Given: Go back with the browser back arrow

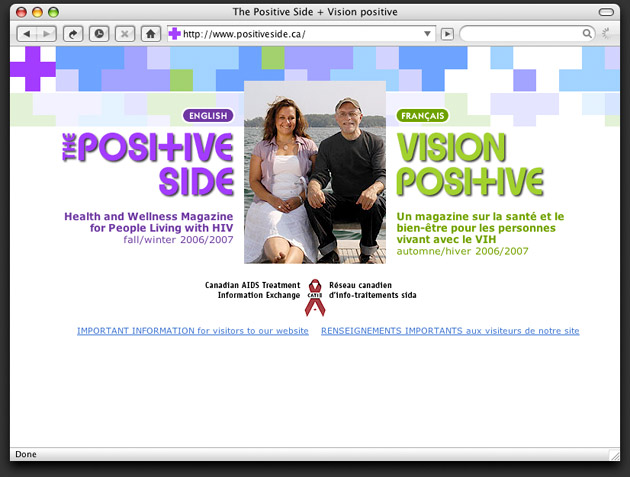Looking at the screenshot, I should [x=27, y=34].
